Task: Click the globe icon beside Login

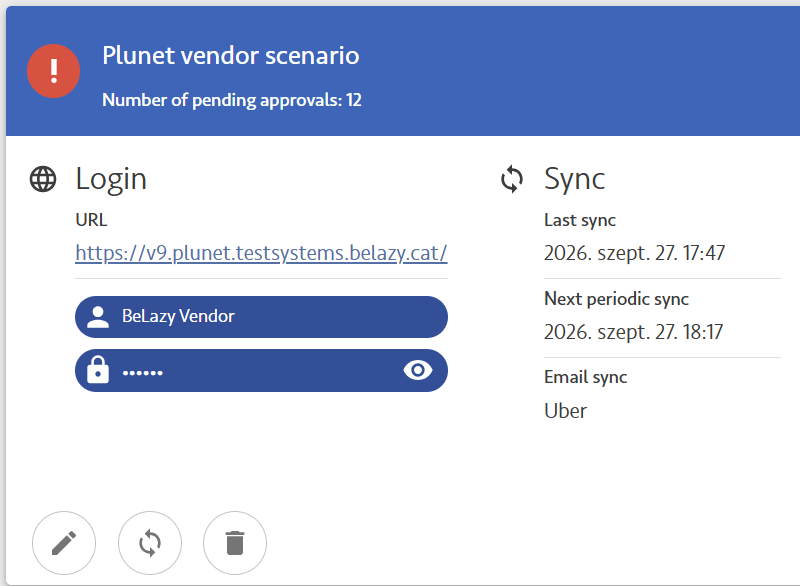Action: pos(43,179)
